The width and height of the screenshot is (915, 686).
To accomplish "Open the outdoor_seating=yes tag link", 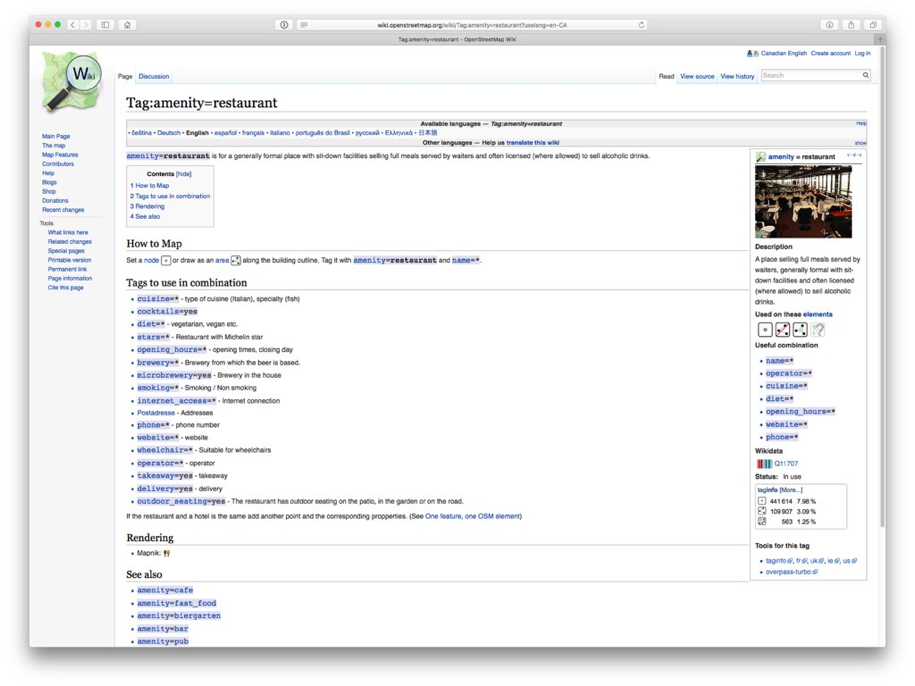I will pyautogui.click(x=181, y=502).
